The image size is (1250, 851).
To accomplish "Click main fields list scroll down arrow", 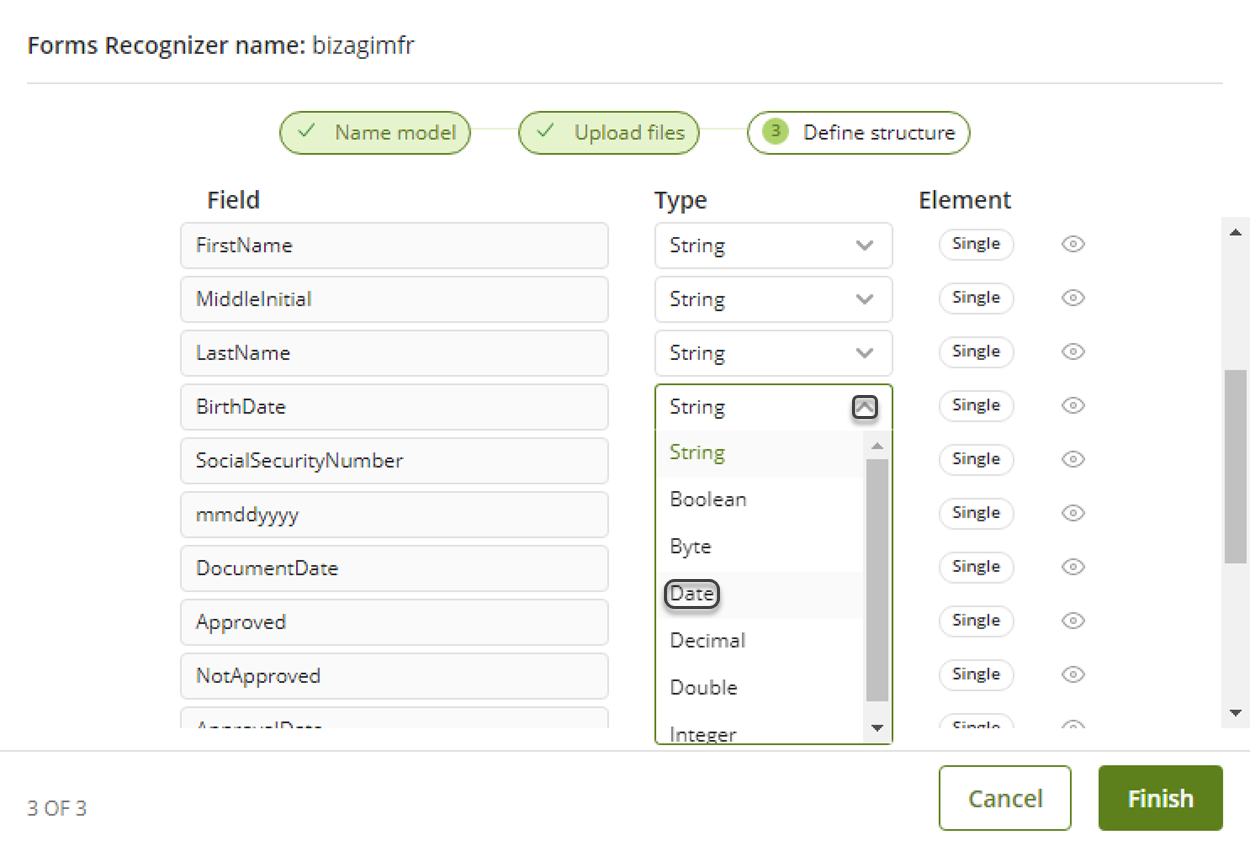I will pyautogui.click(x=1236, y=713).
